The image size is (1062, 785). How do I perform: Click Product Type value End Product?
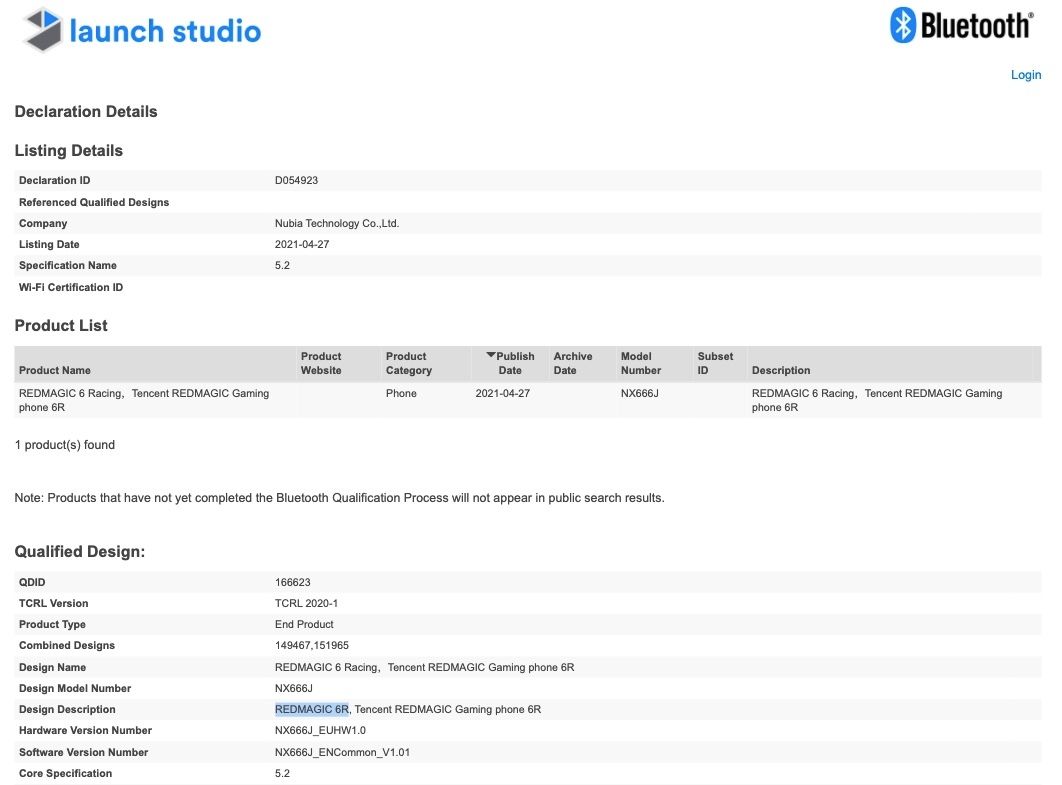(x=304, y=624)
